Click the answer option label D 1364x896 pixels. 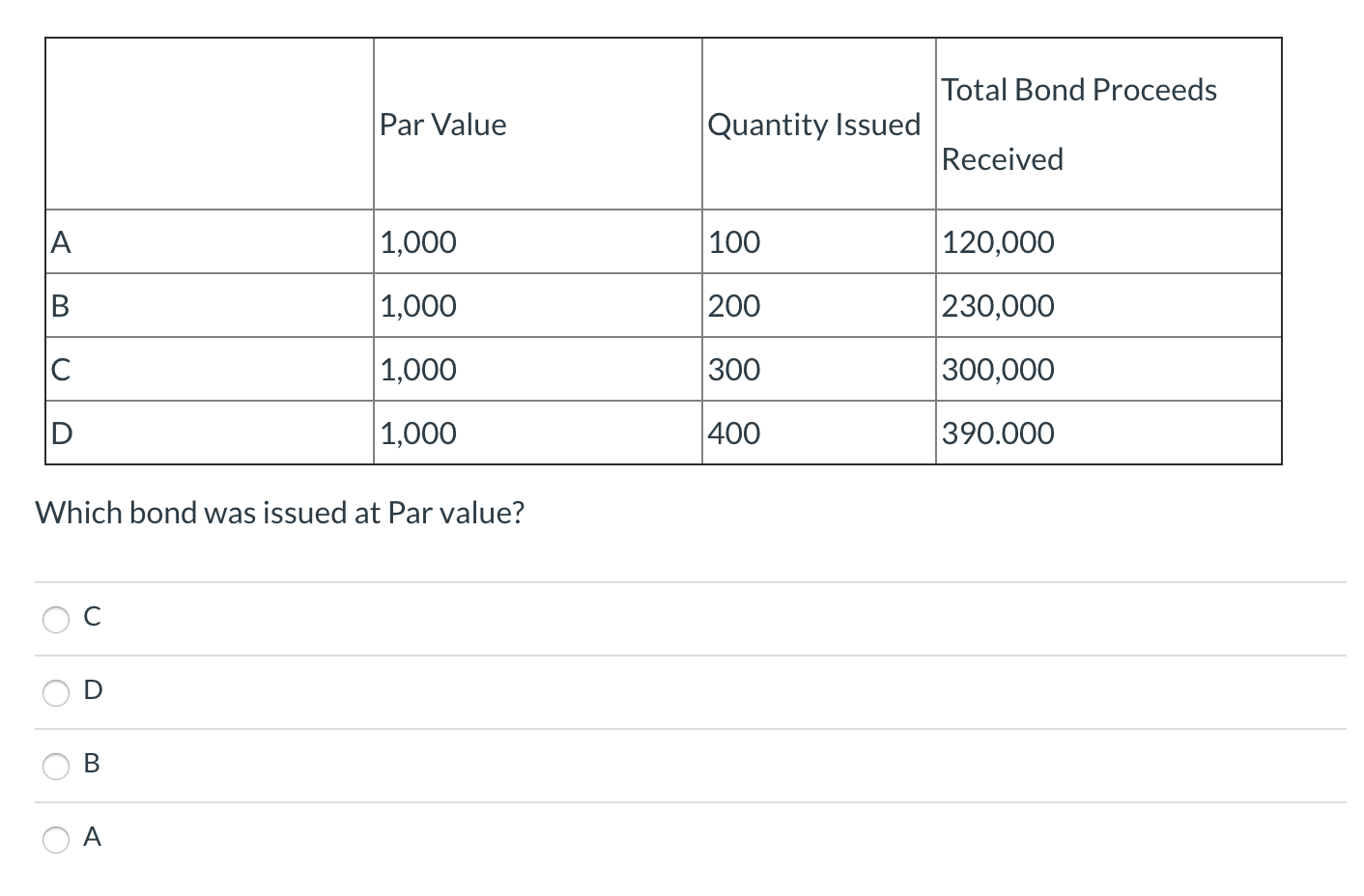[93, 690]
